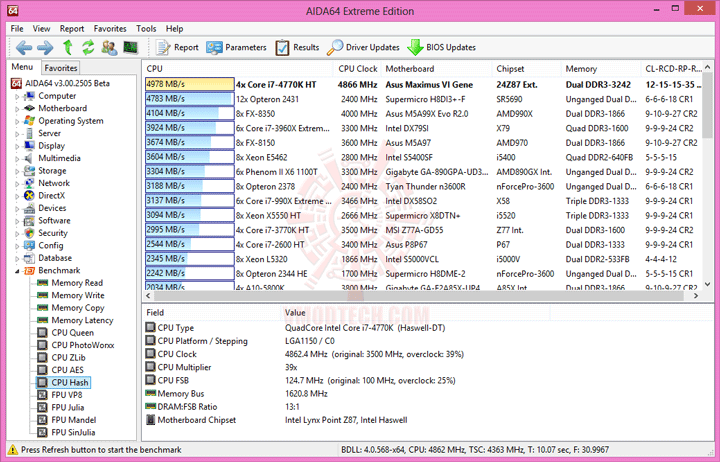Open the View menu

point(41,28)
